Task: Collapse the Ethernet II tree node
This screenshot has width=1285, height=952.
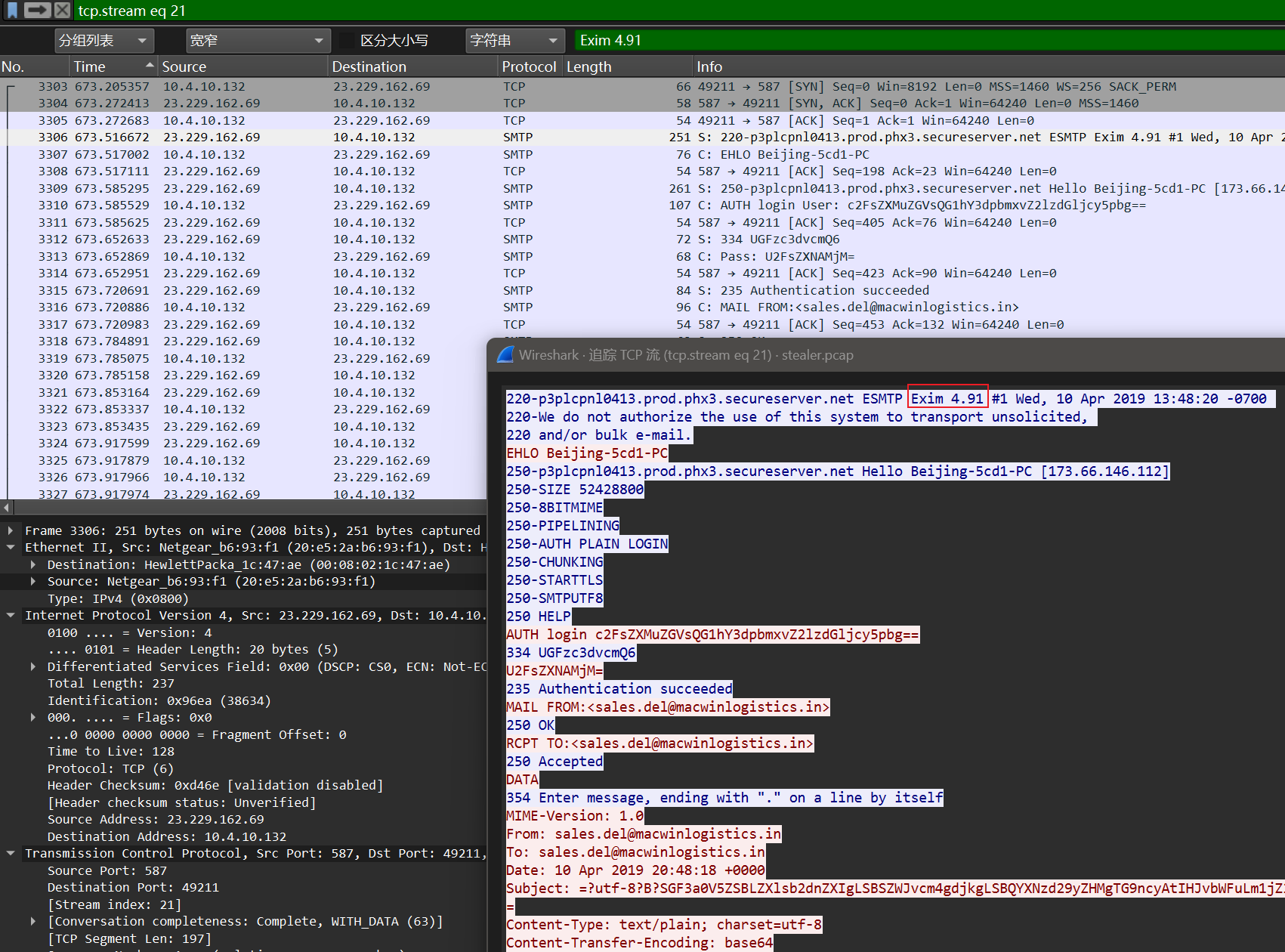Action: coord(11,547)
